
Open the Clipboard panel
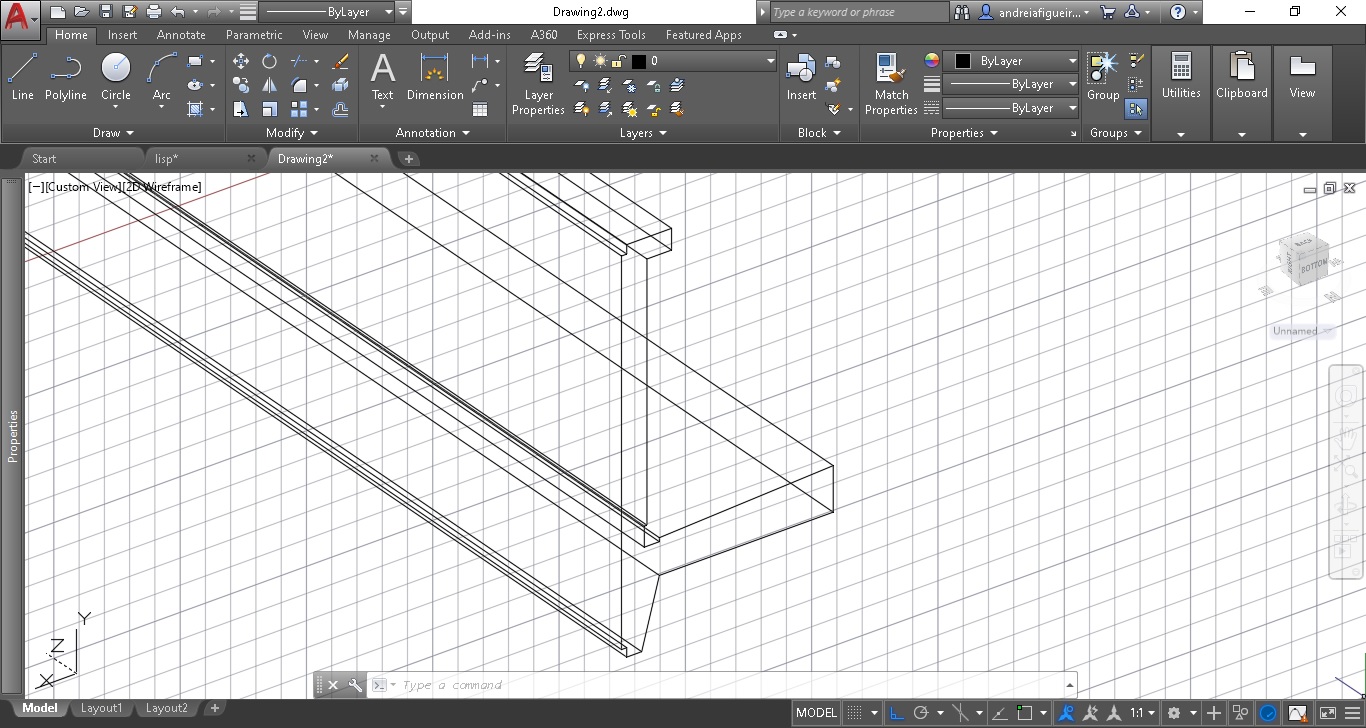1242,93
